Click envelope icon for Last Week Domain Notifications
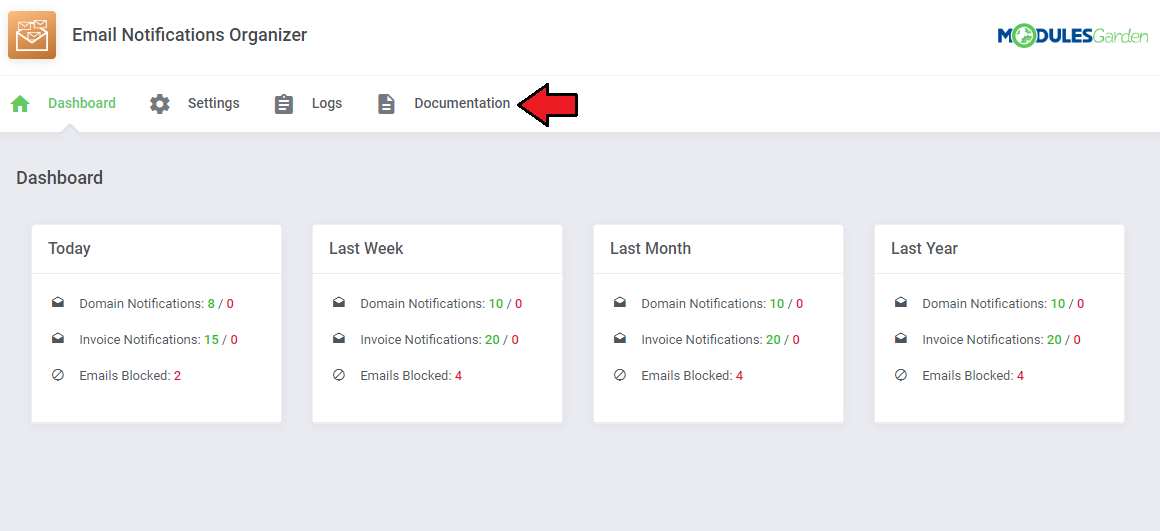This screenshot has width=1160, height=531. [339, 302]
